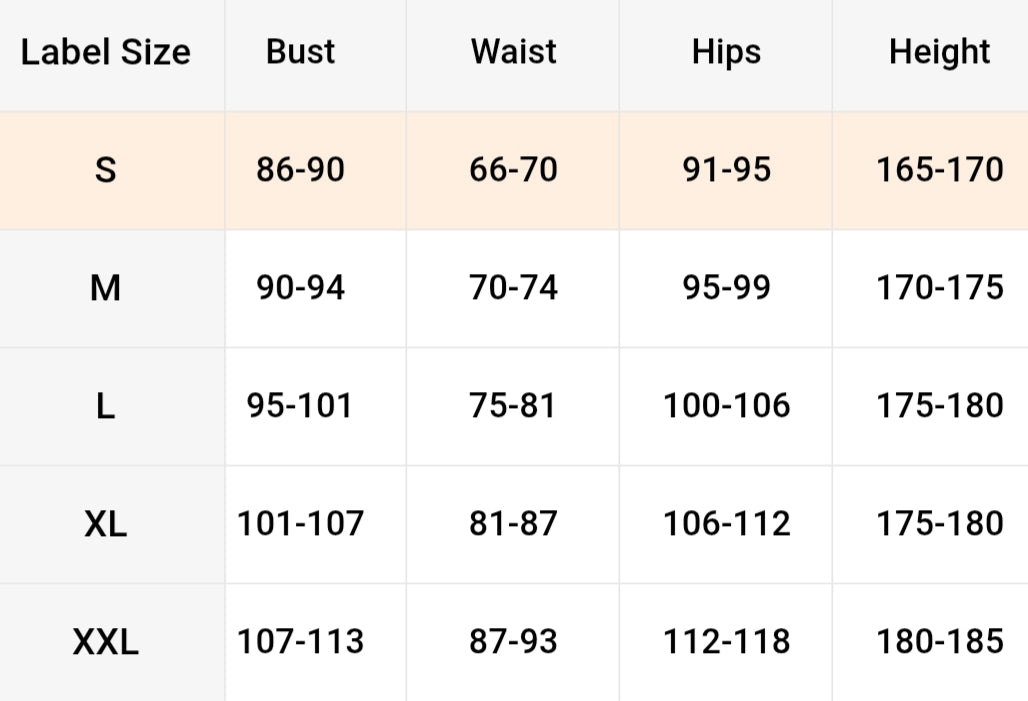Click the 91-95 hips value
Viewport: 1028px width, 701px height.
coord(726,170)
